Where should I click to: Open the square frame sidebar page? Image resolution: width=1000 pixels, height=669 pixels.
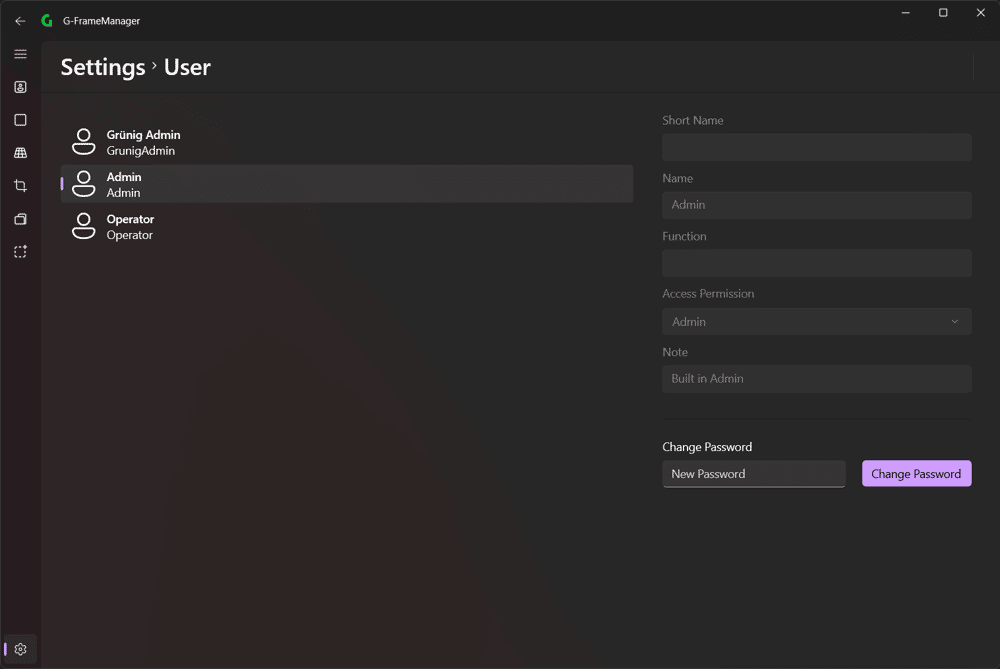click(20, 120)
